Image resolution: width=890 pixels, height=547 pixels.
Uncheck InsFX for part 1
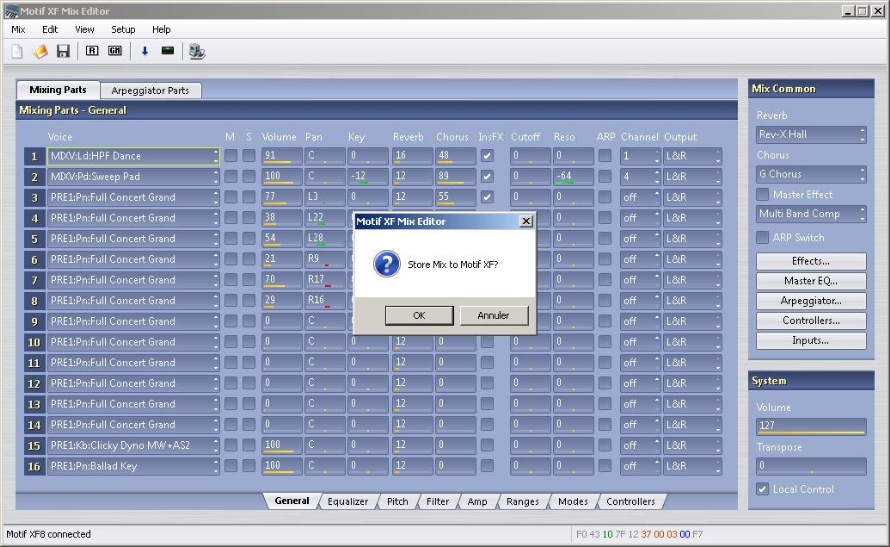(487, 155)
